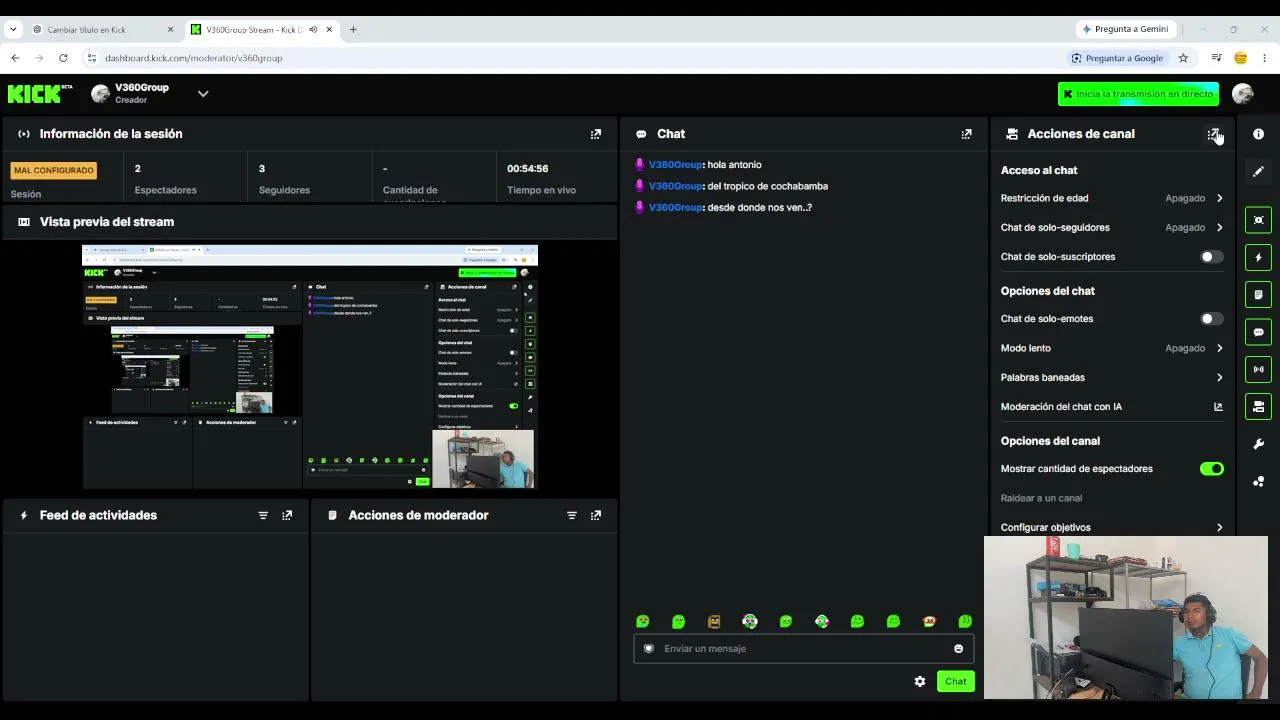Open the wrench tools icon in sidebar

tap(1258, 444)
